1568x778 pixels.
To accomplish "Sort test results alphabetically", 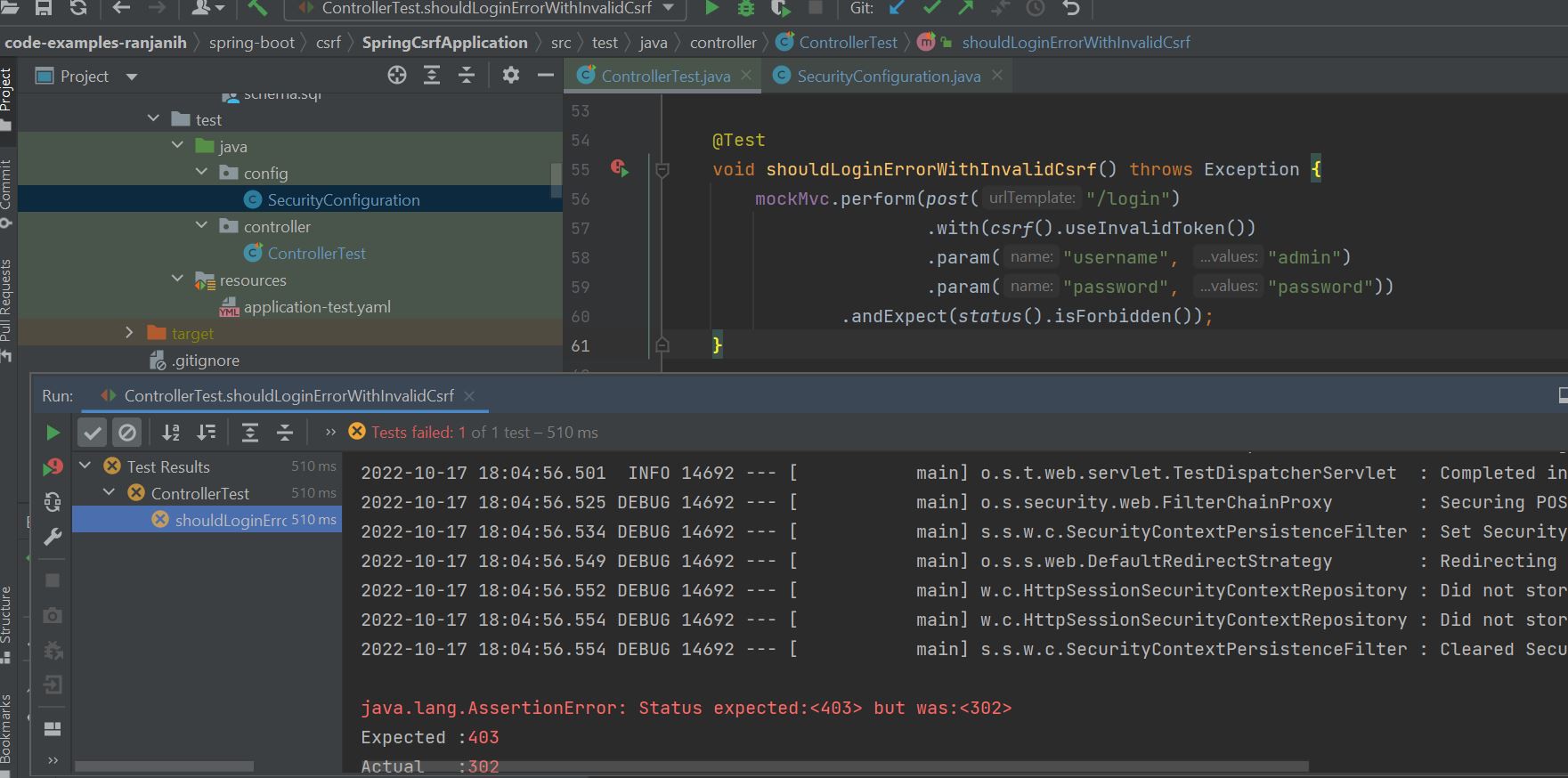I will (x=171, y=433).
